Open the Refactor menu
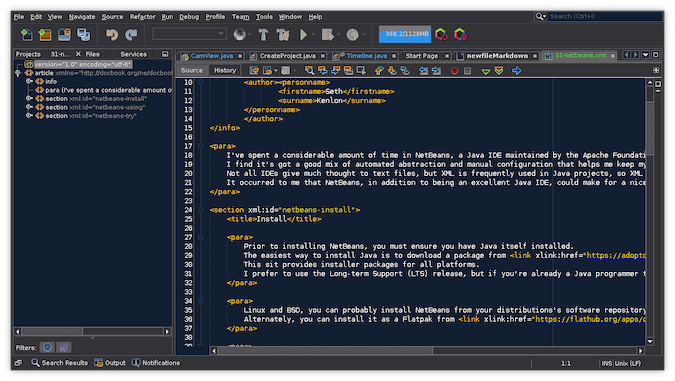This screenshot has width=675, height=381. (x=142, y=17)
